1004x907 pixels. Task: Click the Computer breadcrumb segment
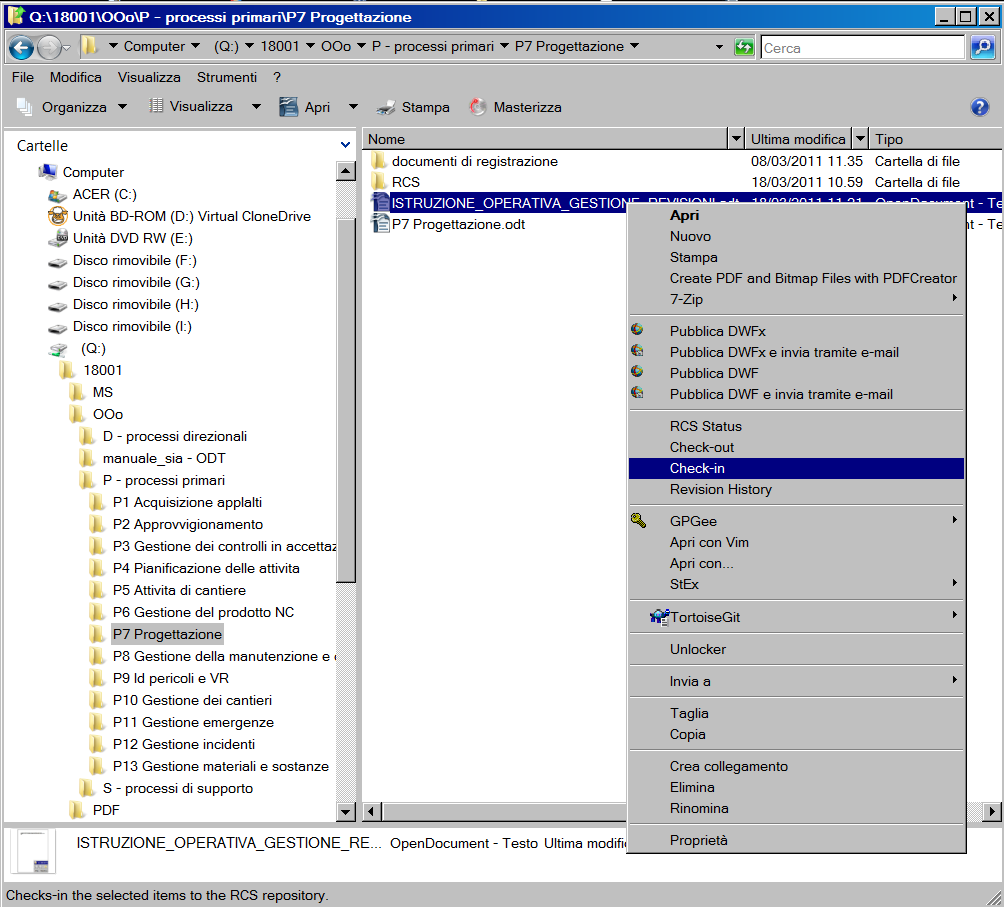(x=154, y=46)
